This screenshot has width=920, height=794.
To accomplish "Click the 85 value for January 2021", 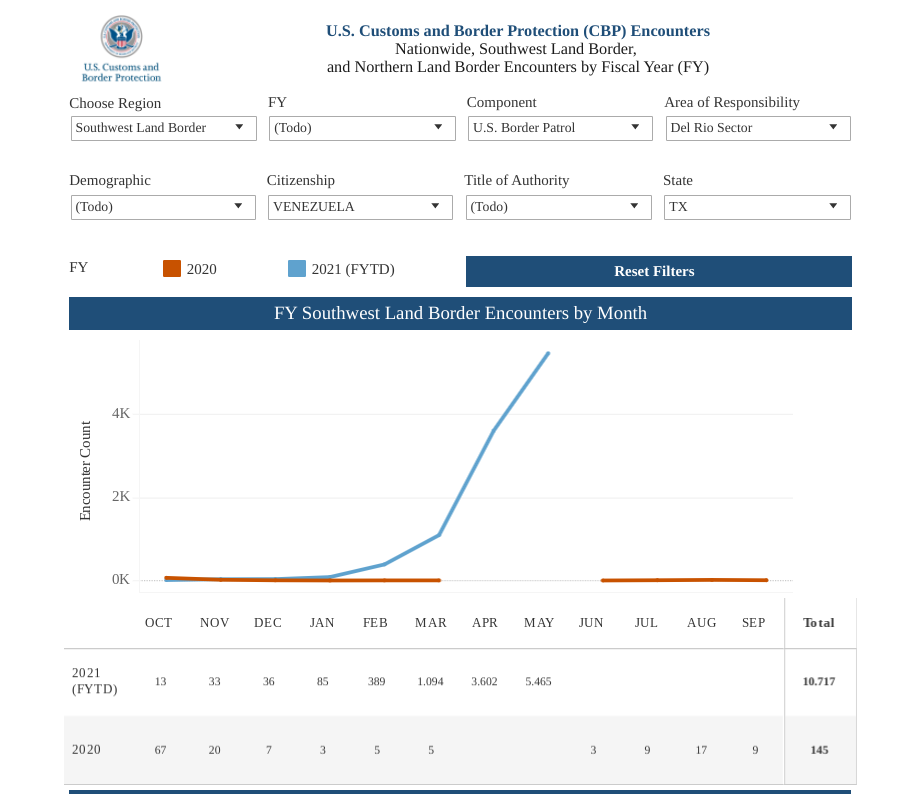I will point(323,681).
